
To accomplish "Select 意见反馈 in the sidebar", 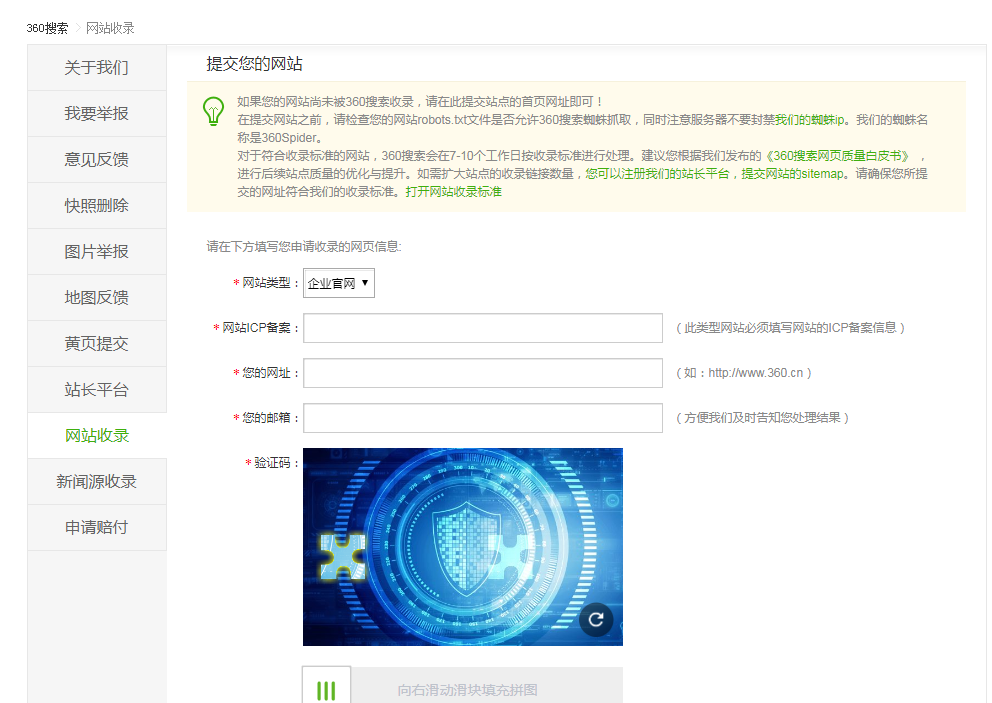I will tap(97, 159).
